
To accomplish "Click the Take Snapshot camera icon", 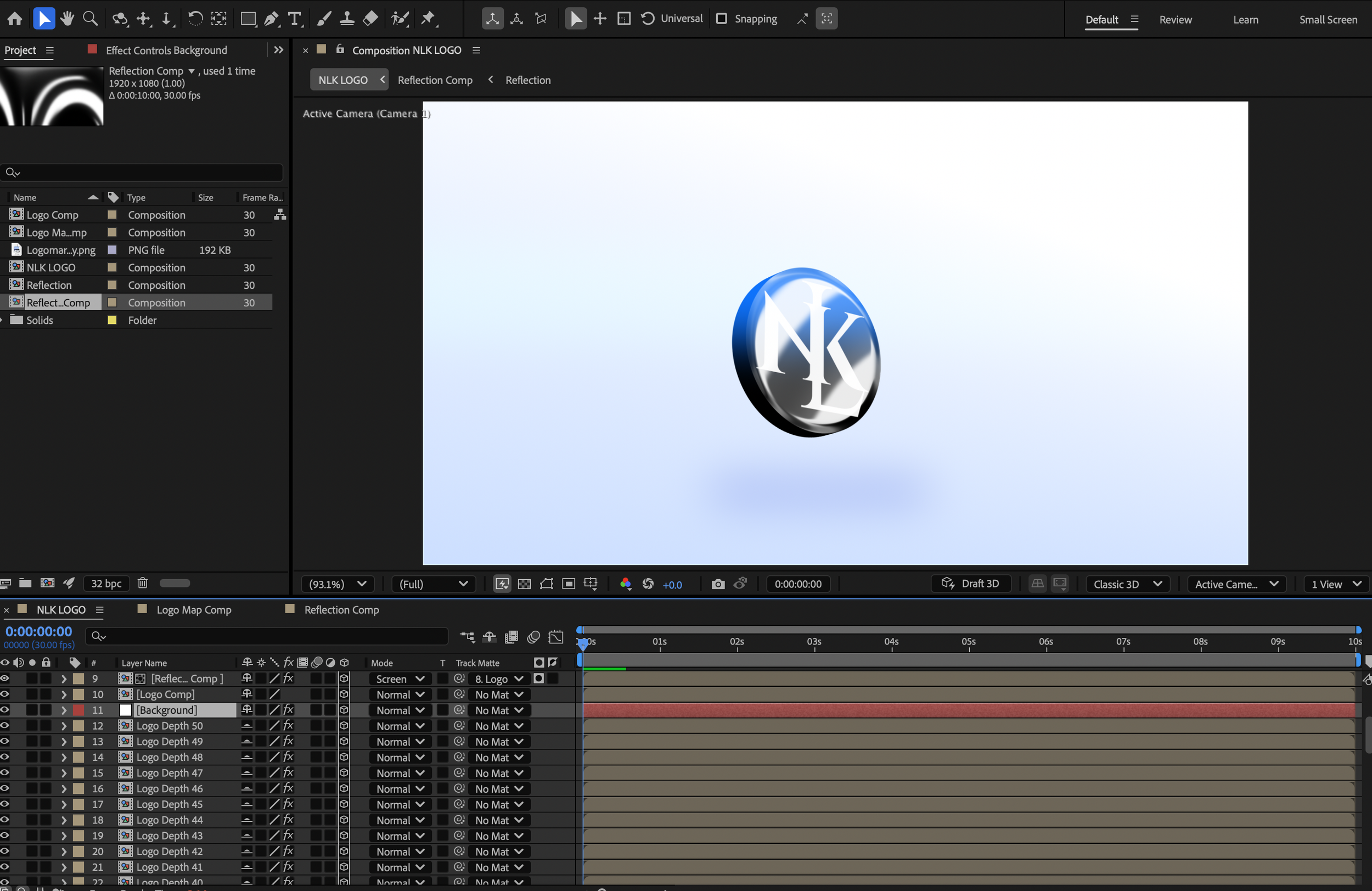I will pyautogui.click(x=718, y=584).
